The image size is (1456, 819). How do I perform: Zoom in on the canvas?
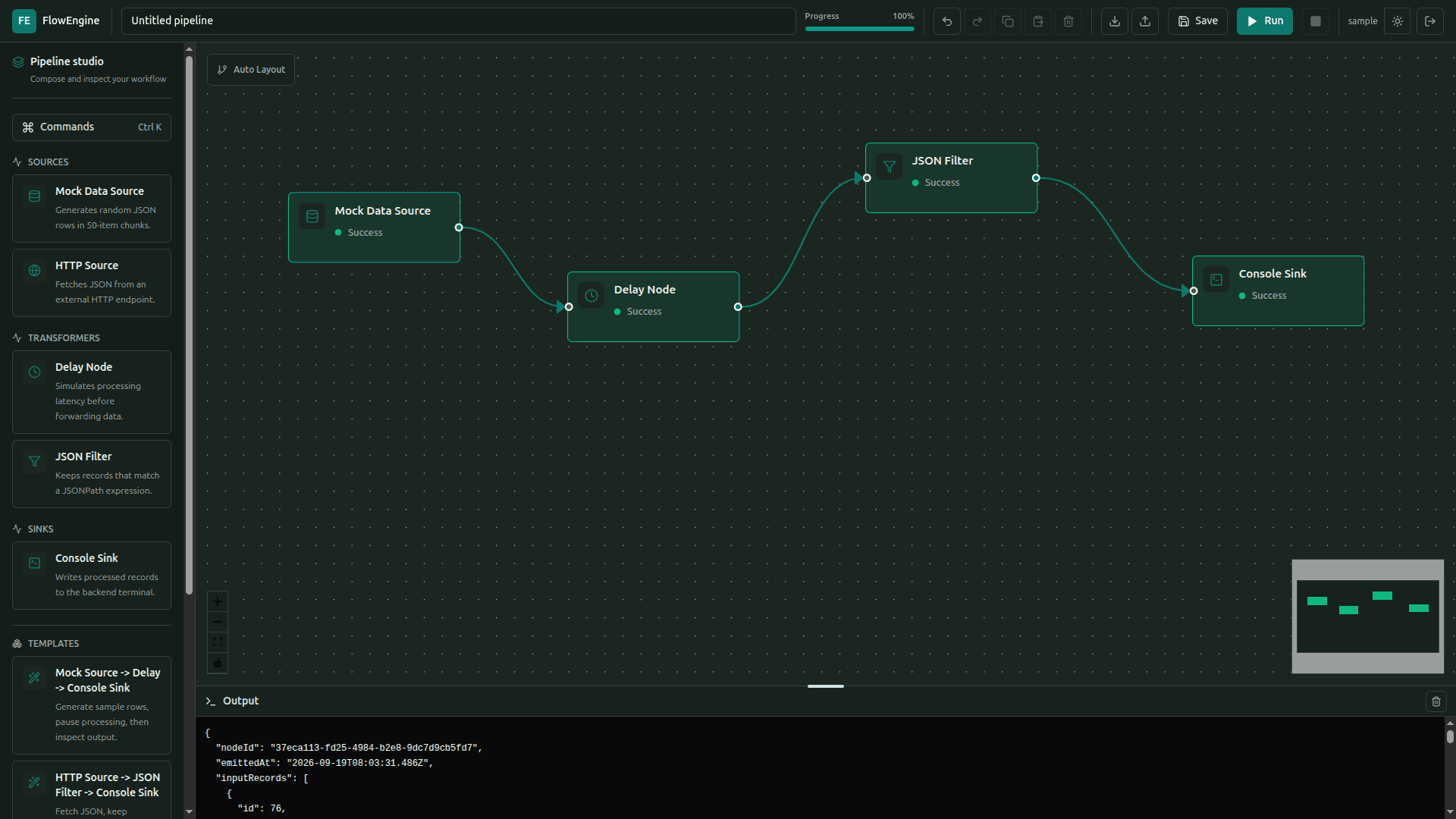(218, 601)
